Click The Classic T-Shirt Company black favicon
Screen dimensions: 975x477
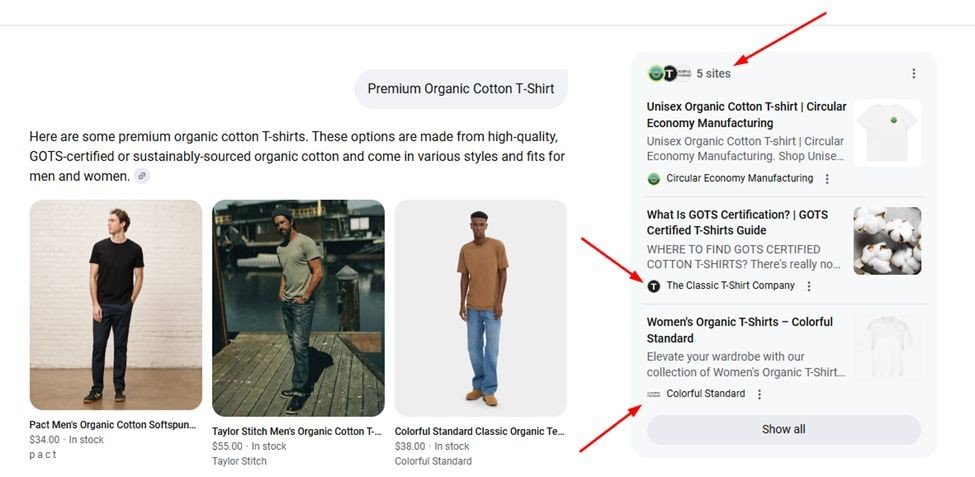tap(654, 286)
